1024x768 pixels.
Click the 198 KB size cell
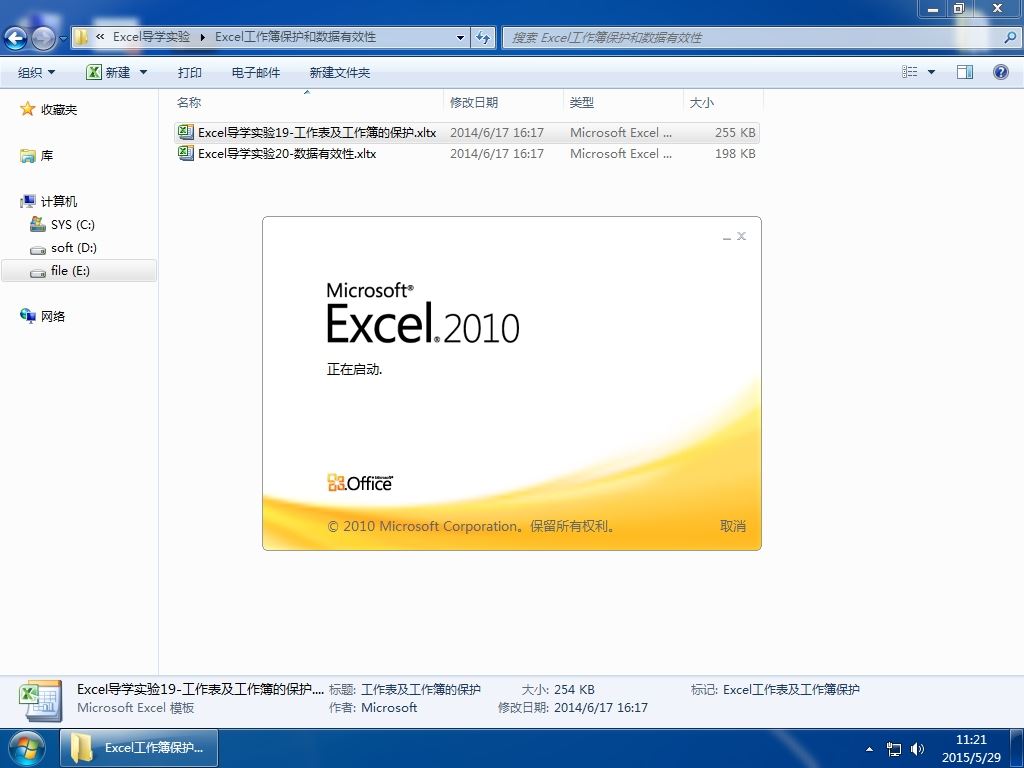tap(735, 153)
